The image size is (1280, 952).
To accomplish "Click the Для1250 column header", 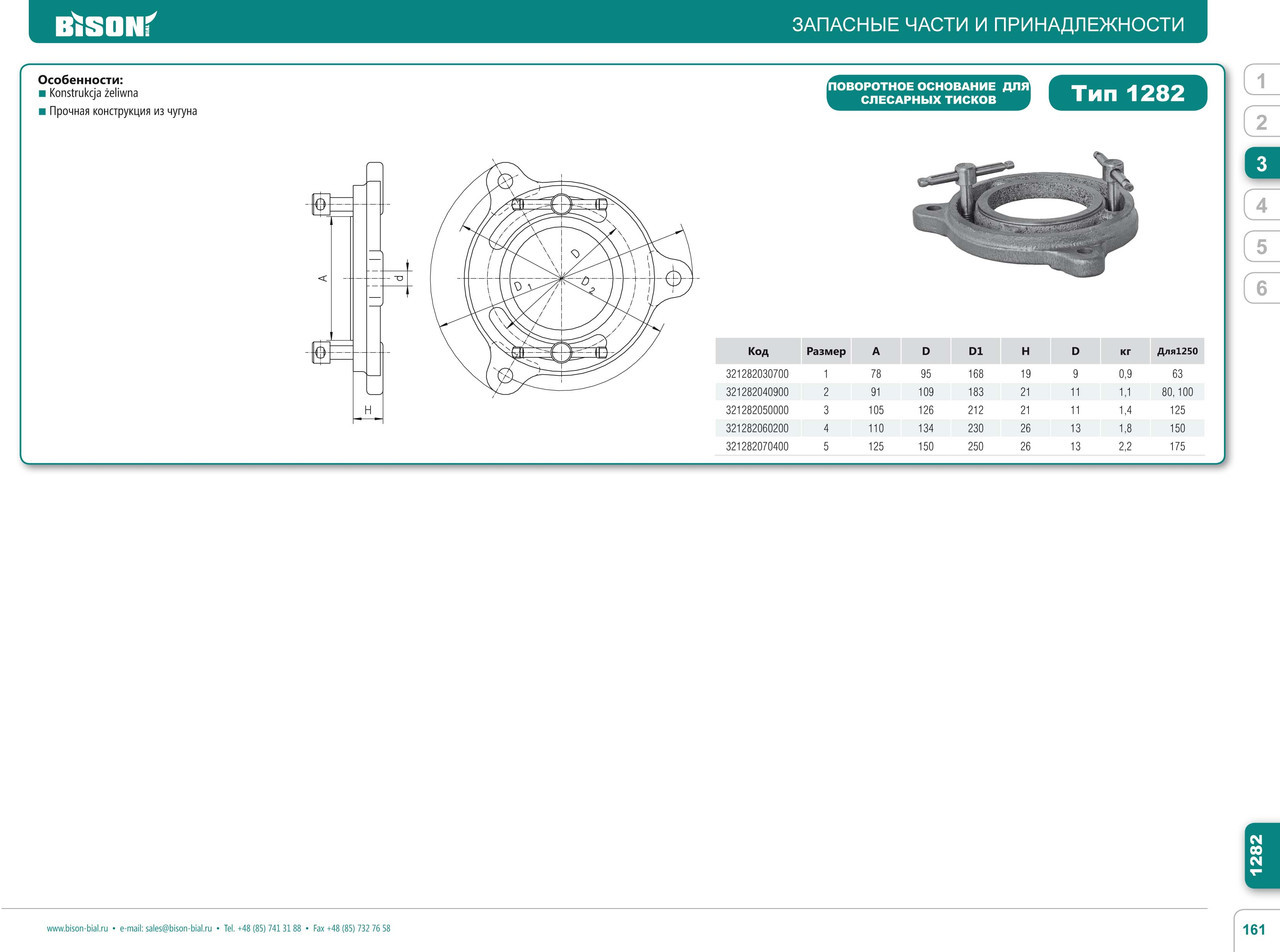I will tap(1177, 351).
